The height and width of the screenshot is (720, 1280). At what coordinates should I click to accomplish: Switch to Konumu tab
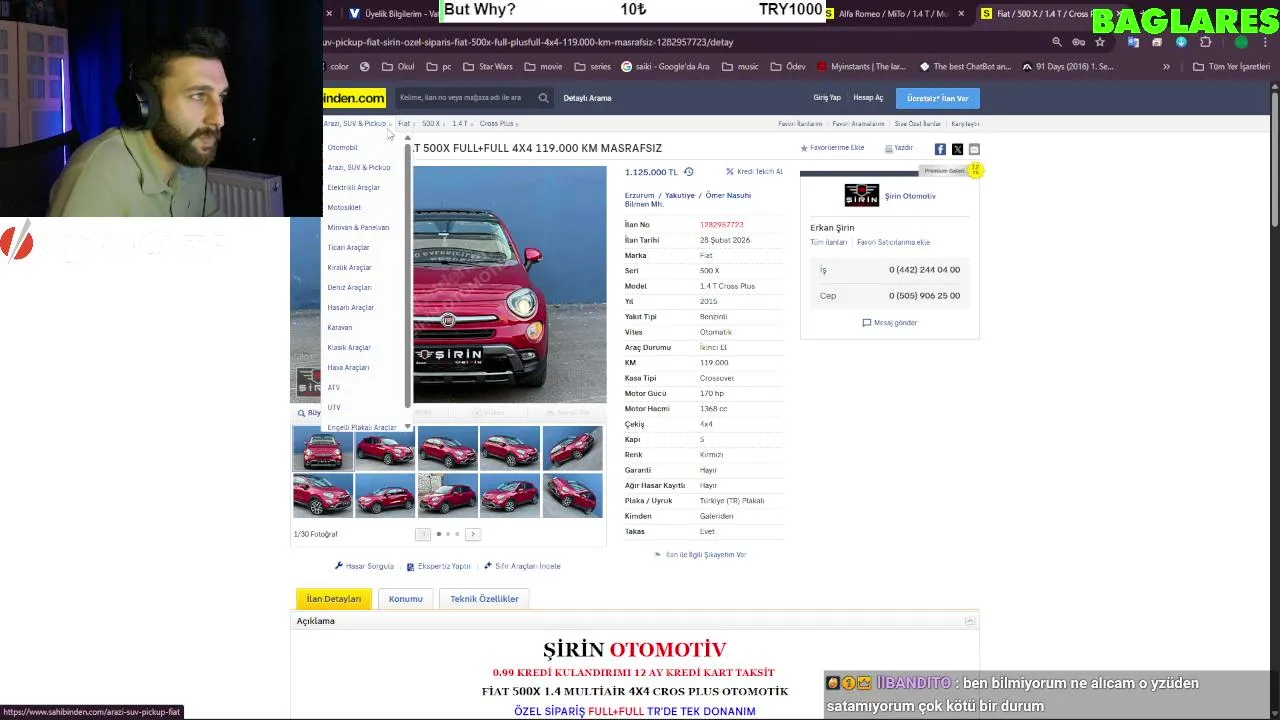point(405,599)
